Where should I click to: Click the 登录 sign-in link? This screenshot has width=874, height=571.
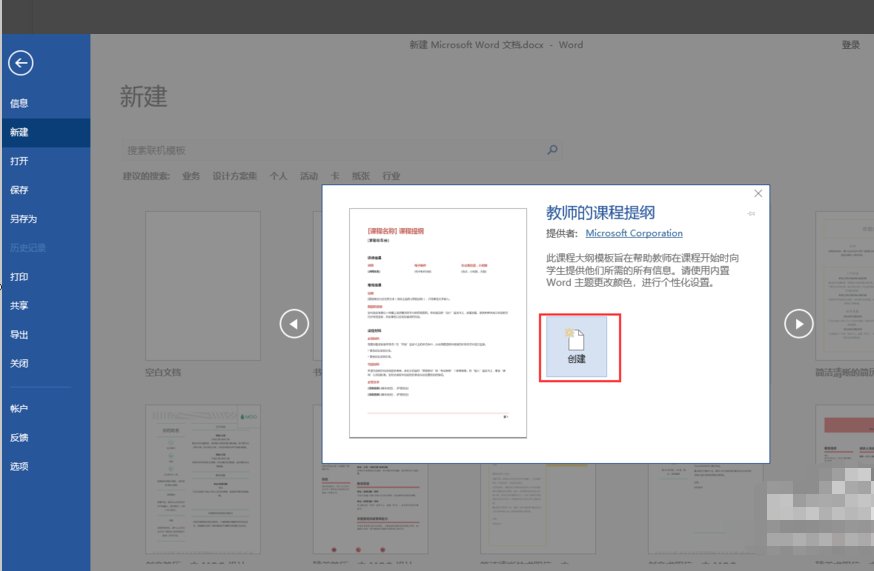point(851,45)
